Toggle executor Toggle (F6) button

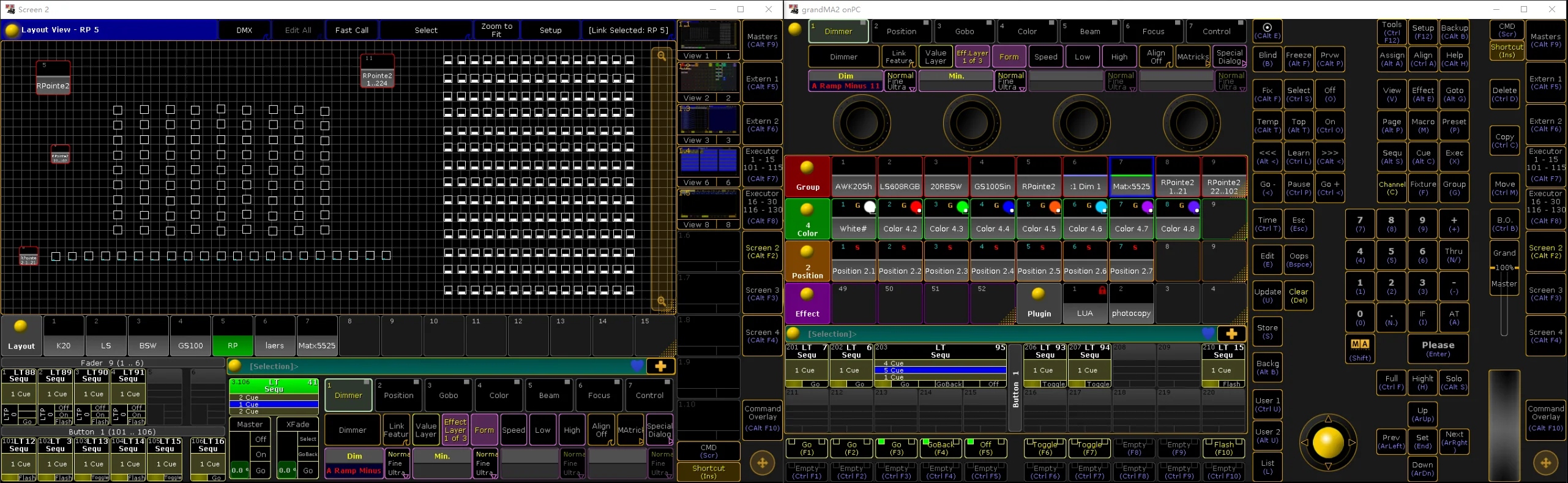(x=1045, y=449)
